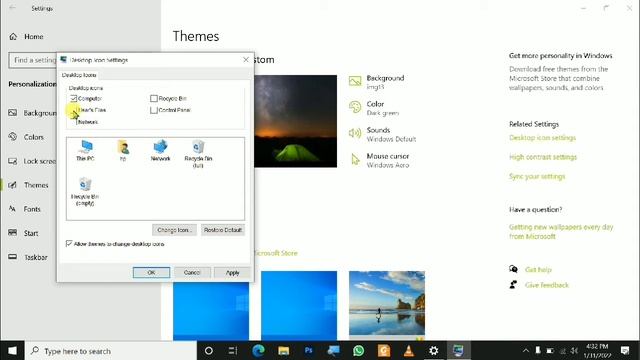The image size is (640, 360).
Task: Select the Recycle Bin (empty) icon
Action: [x=85, y=192]
